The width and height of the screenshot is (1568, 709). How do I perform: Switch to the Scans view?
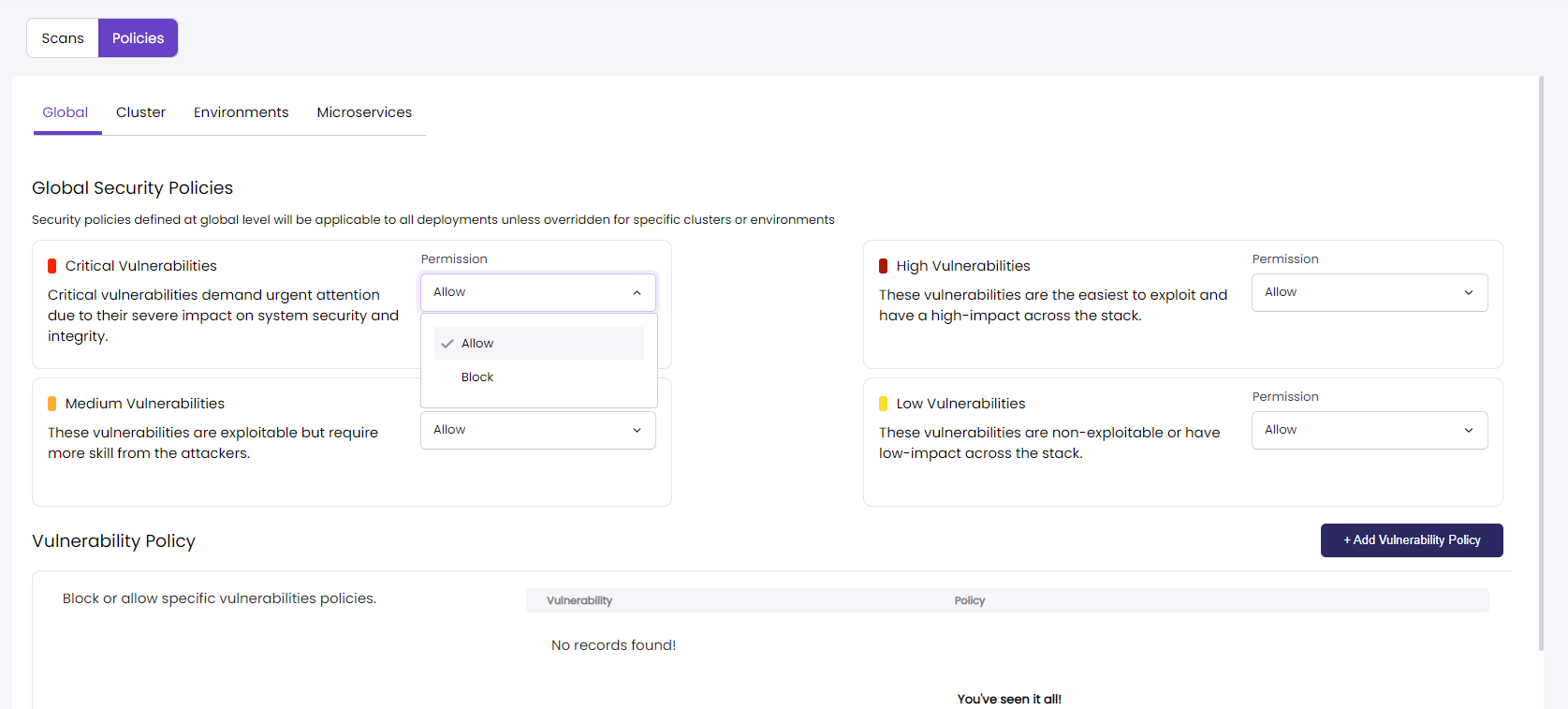[63, 38]
